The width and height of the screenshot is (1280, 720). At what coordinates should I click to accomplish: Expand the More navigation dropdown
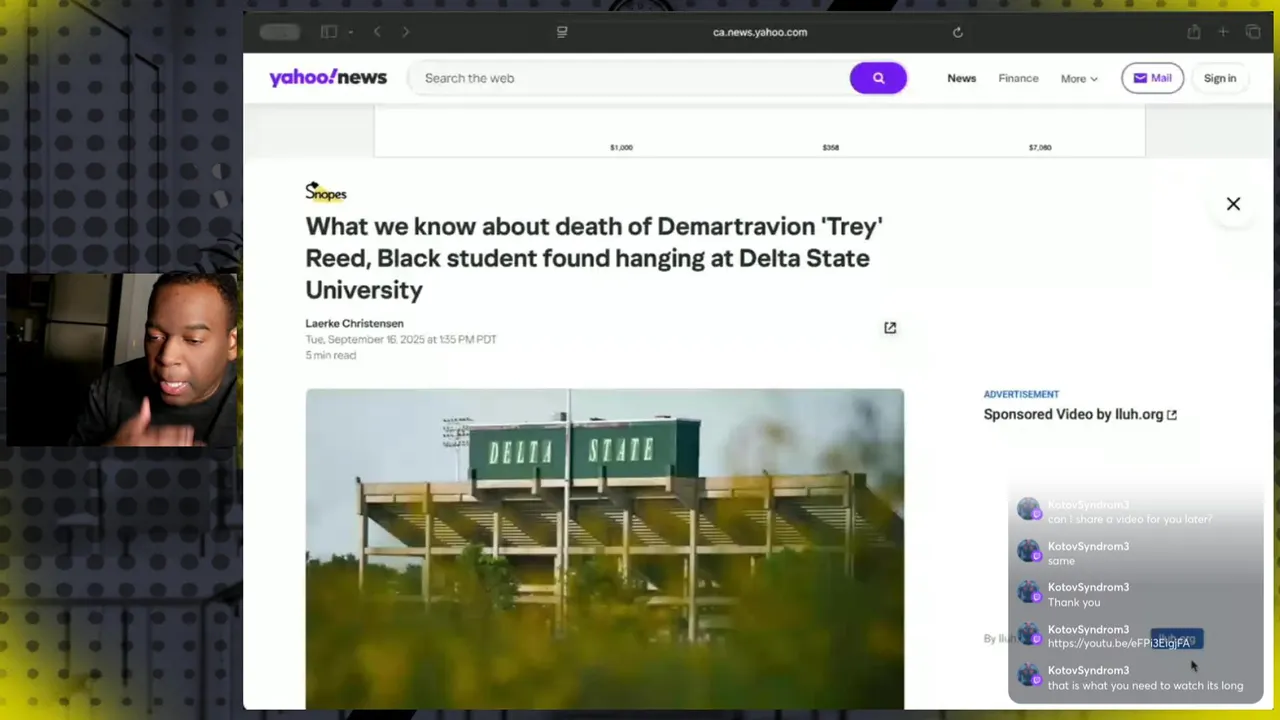pos(1079,78)
